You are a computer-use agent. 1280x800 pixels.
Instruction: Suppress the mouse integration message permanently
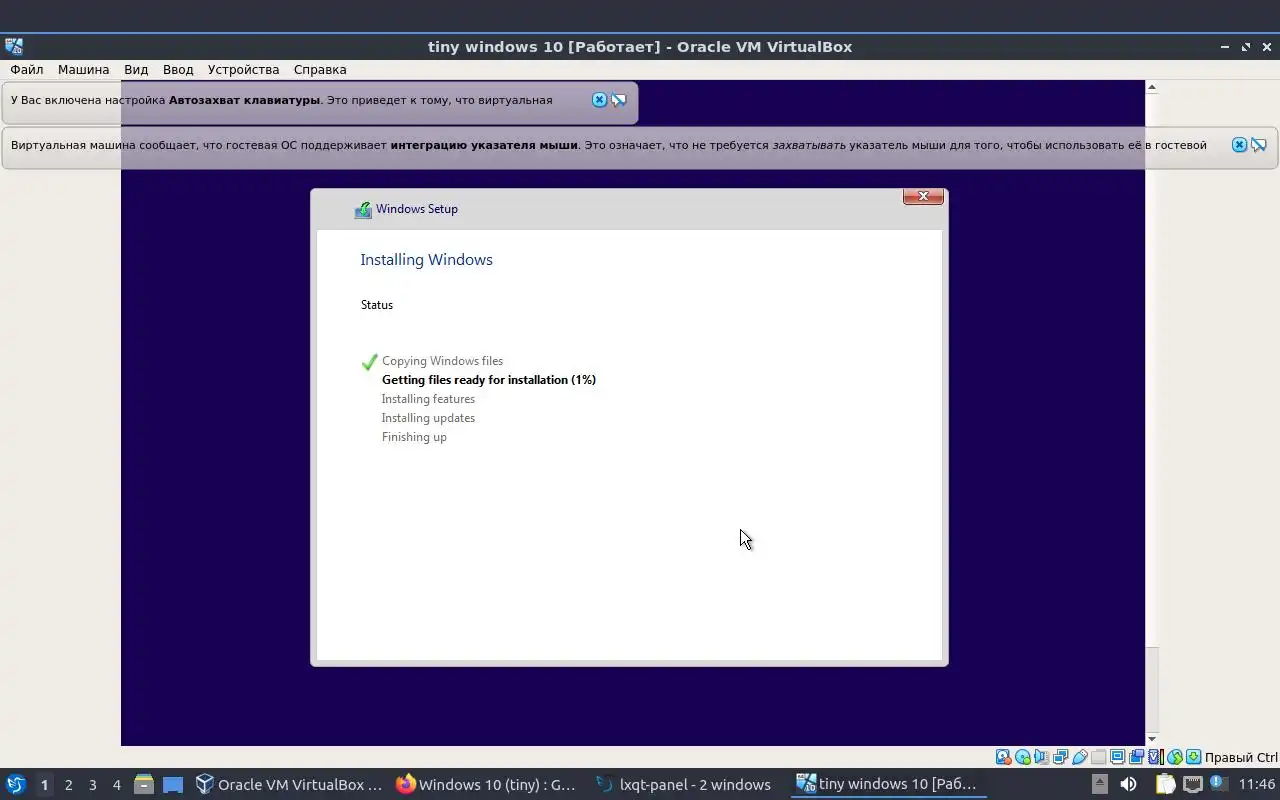coord(1259,145)
